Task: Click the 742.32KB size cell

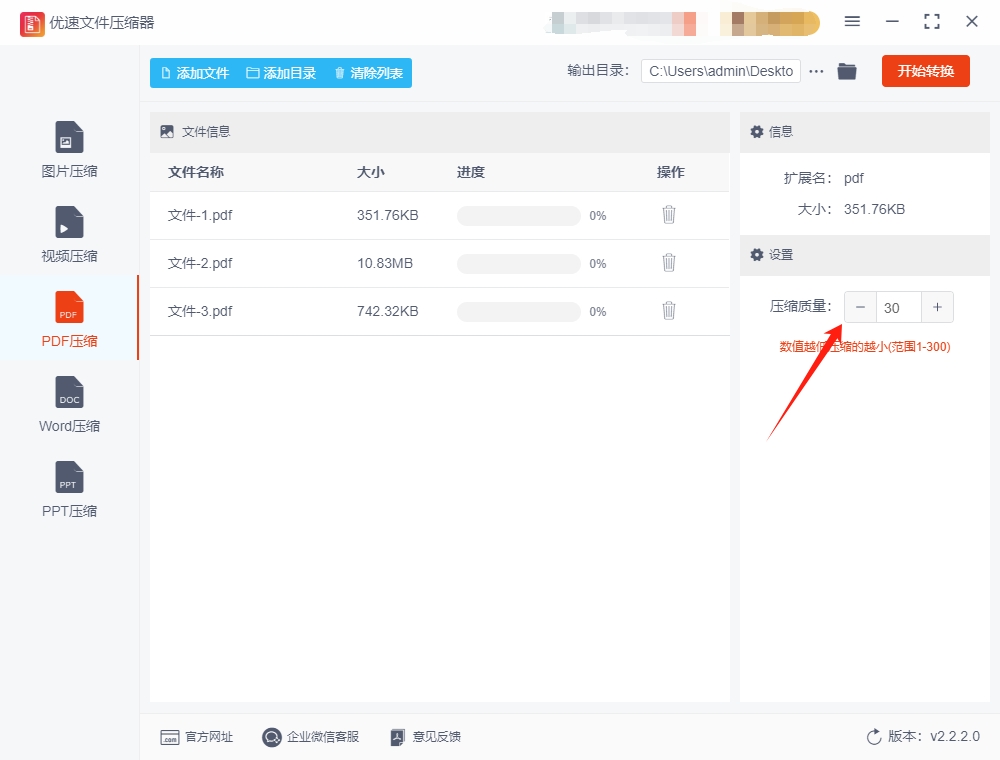Action: coord(388,311)
